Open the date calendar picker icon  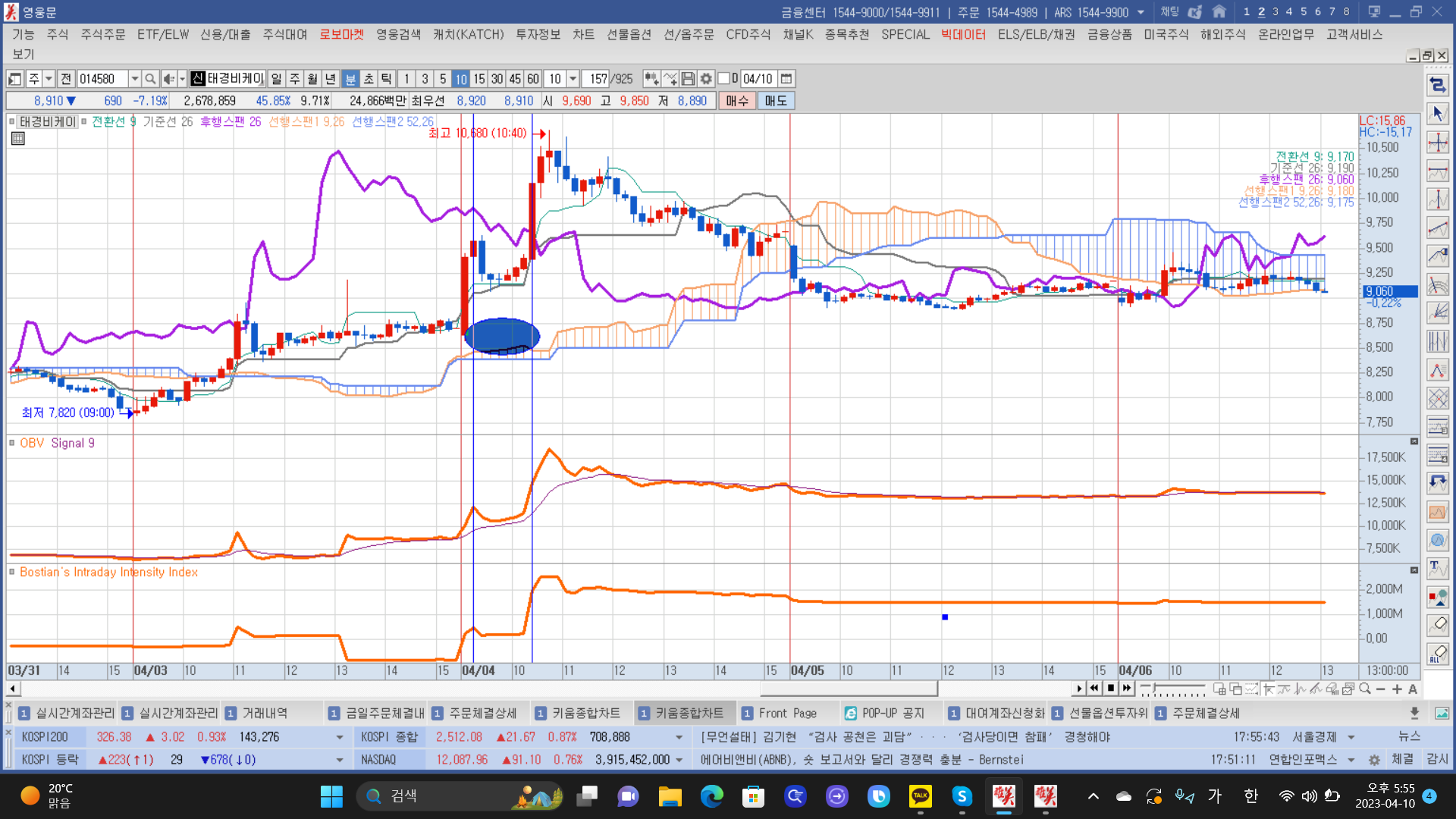tap(786, 79)
